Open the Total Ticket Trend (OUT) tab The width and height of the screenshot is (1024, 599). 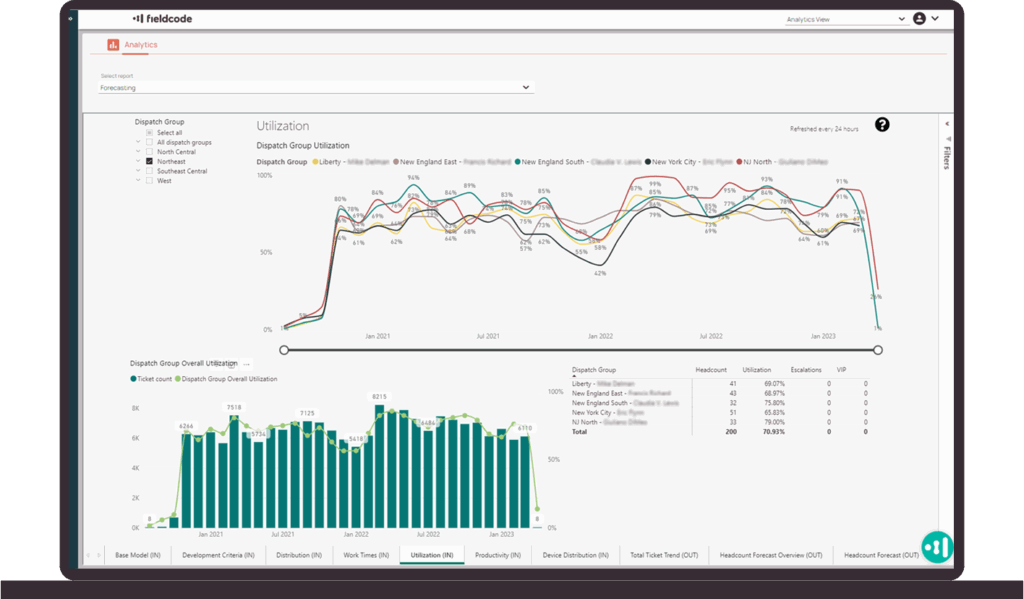664,555
